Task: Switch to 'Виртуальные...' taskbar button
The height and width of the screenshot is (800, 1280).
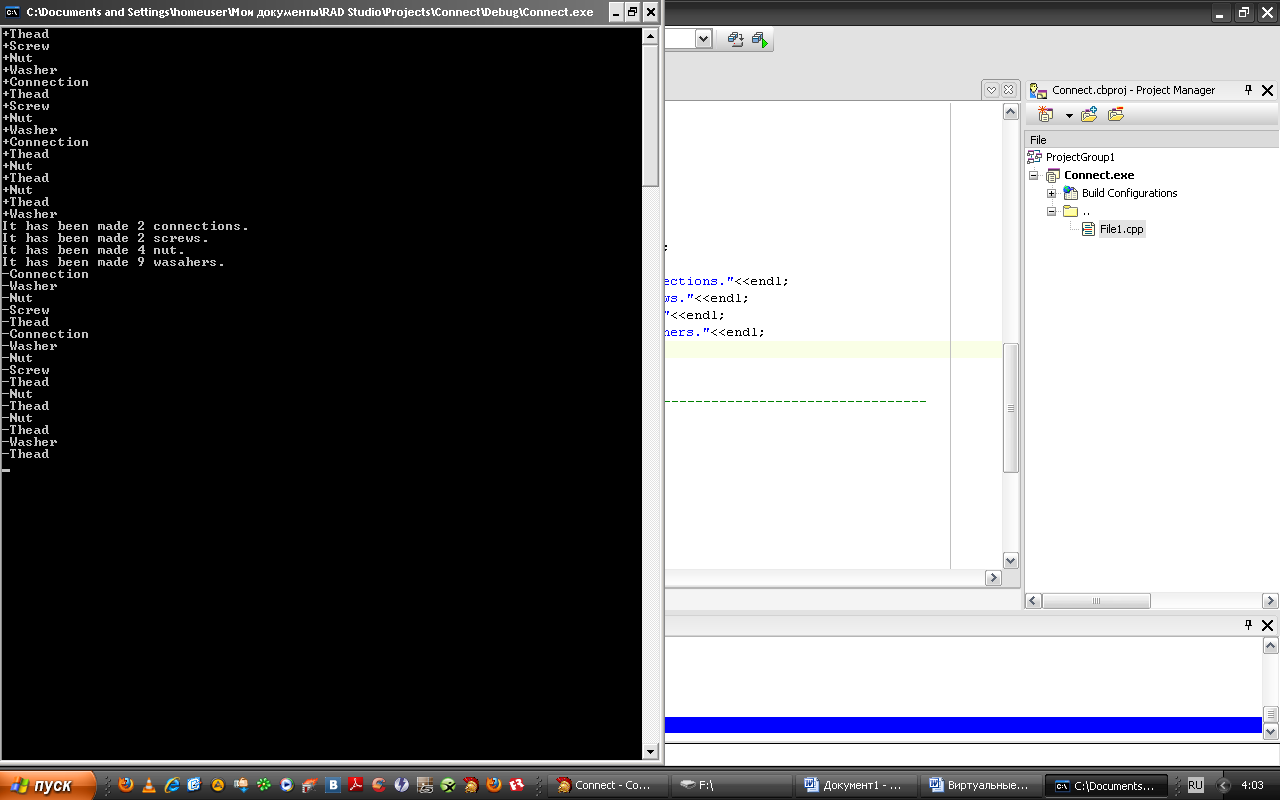Action: (980, 785)
